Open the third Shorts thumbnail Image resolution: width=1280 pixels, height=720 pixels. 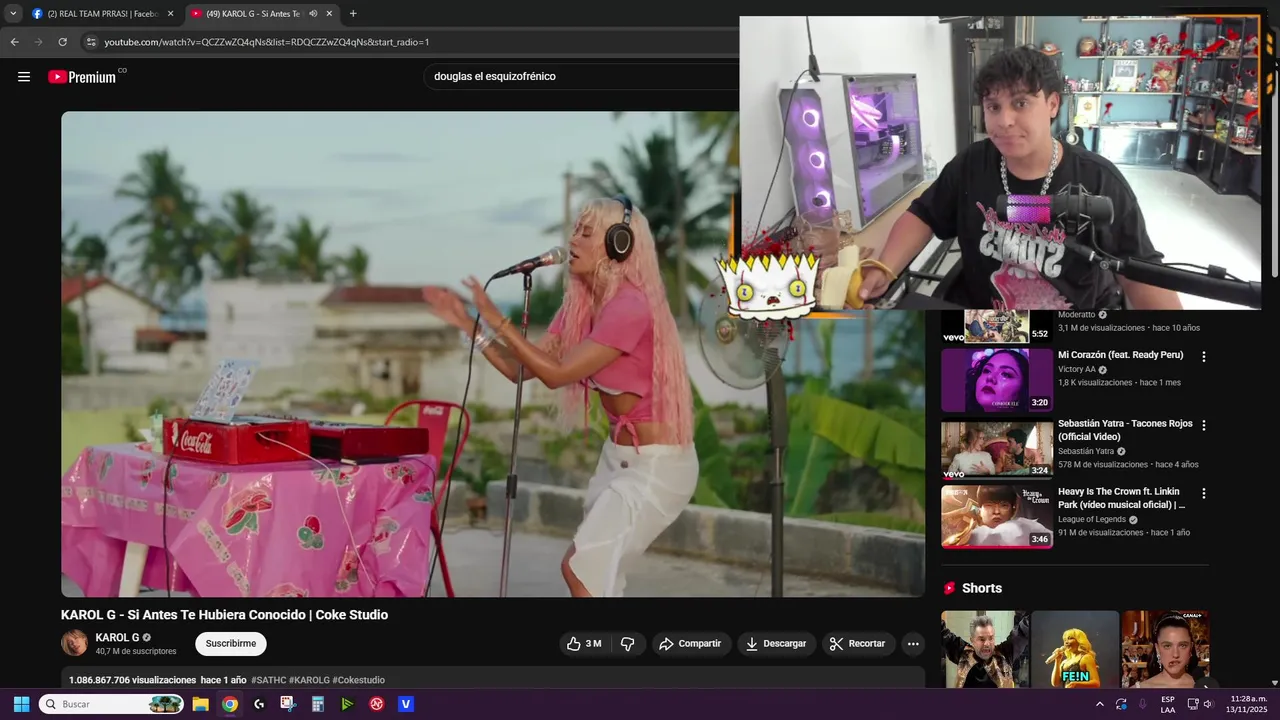coord(1165,649)
